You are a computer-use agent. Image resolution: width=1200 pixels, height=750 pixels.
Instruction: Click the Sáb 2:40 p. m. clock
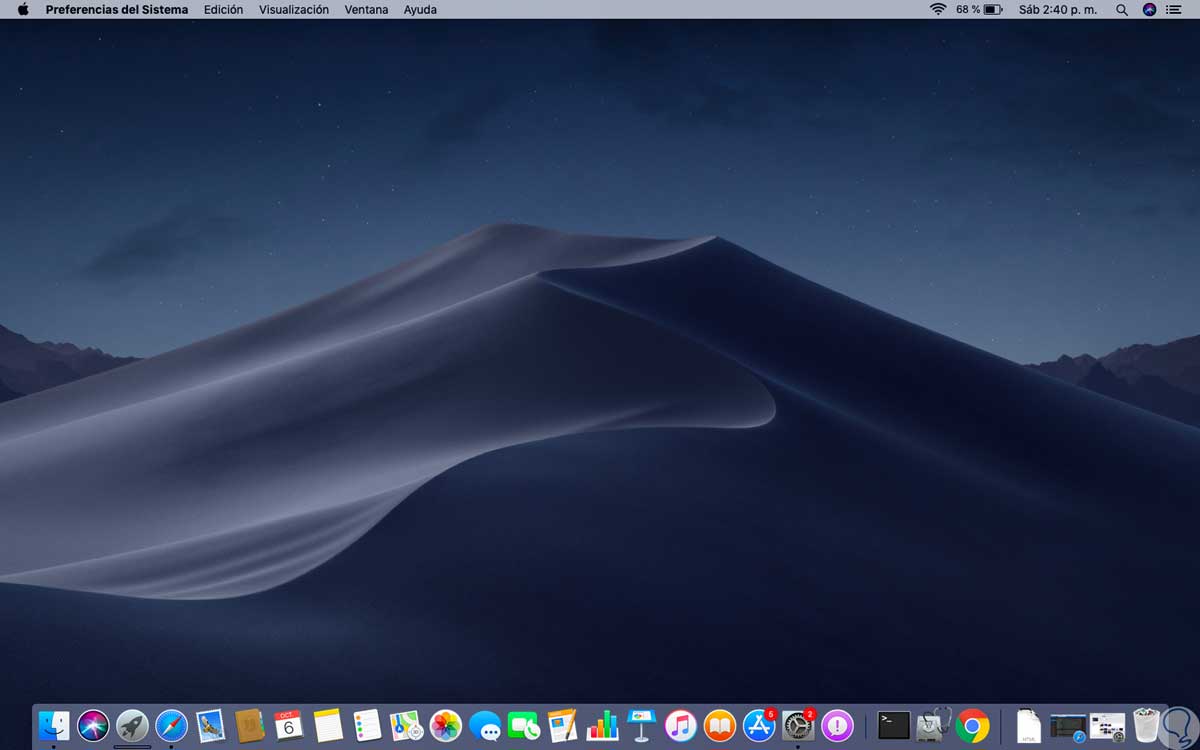click(1058, 9)
